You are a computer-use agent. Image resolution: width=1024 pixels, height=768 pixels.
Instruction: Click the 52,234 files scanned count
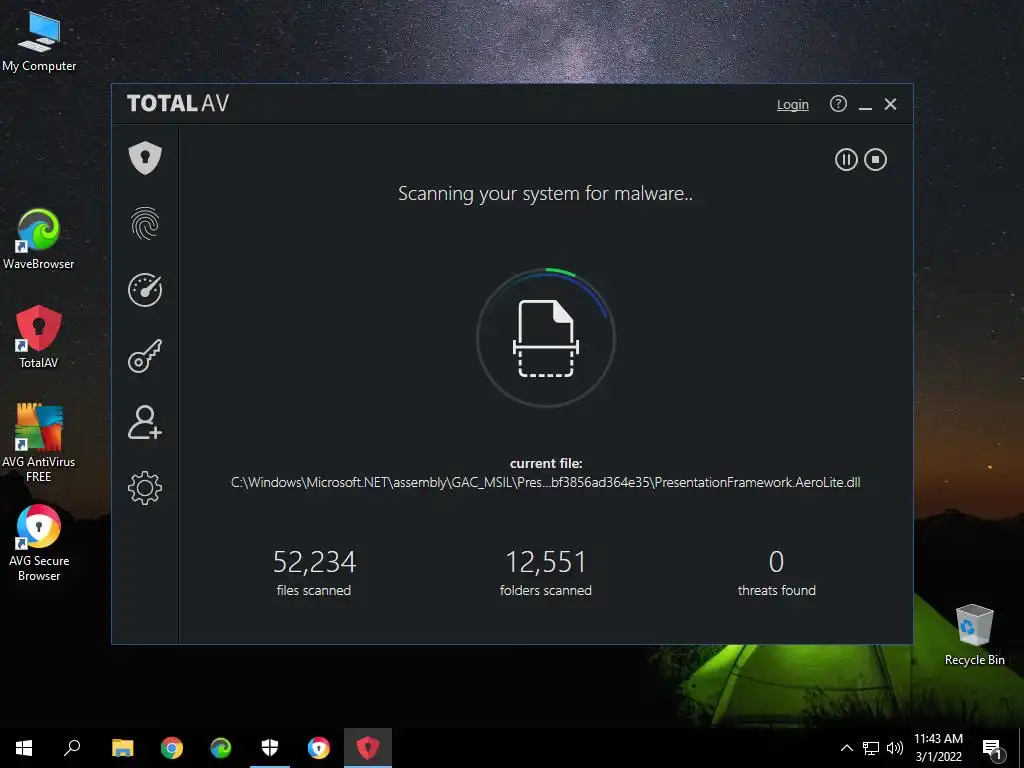tap(314, 562)
